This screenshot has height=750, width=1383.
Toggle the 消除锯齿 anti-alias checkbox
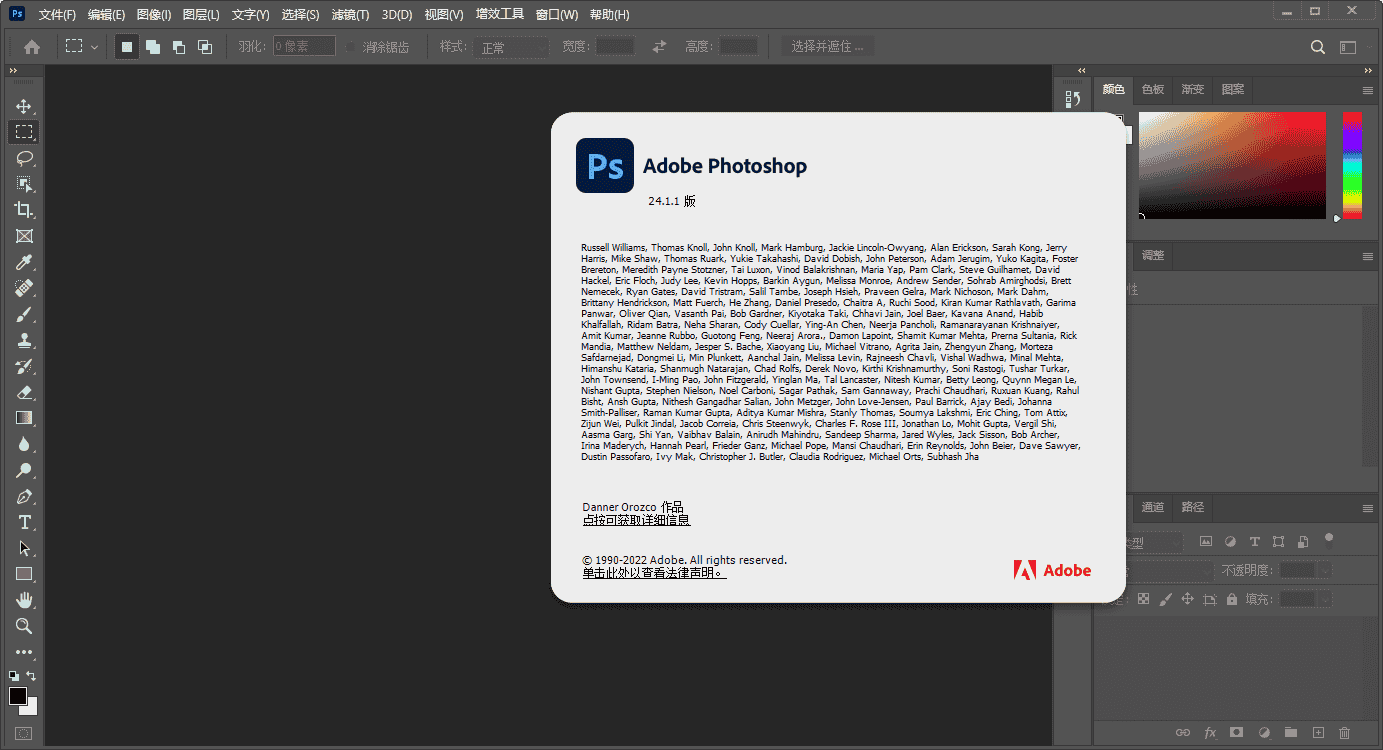coord(352,47)
